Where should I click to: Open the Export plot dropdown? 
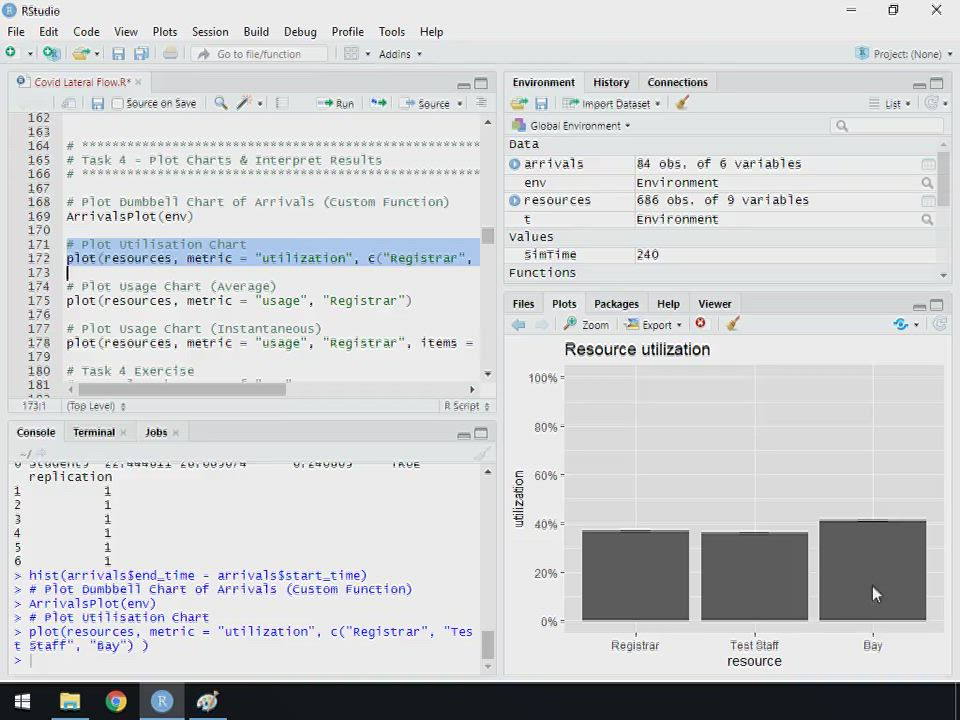[654, 324]
